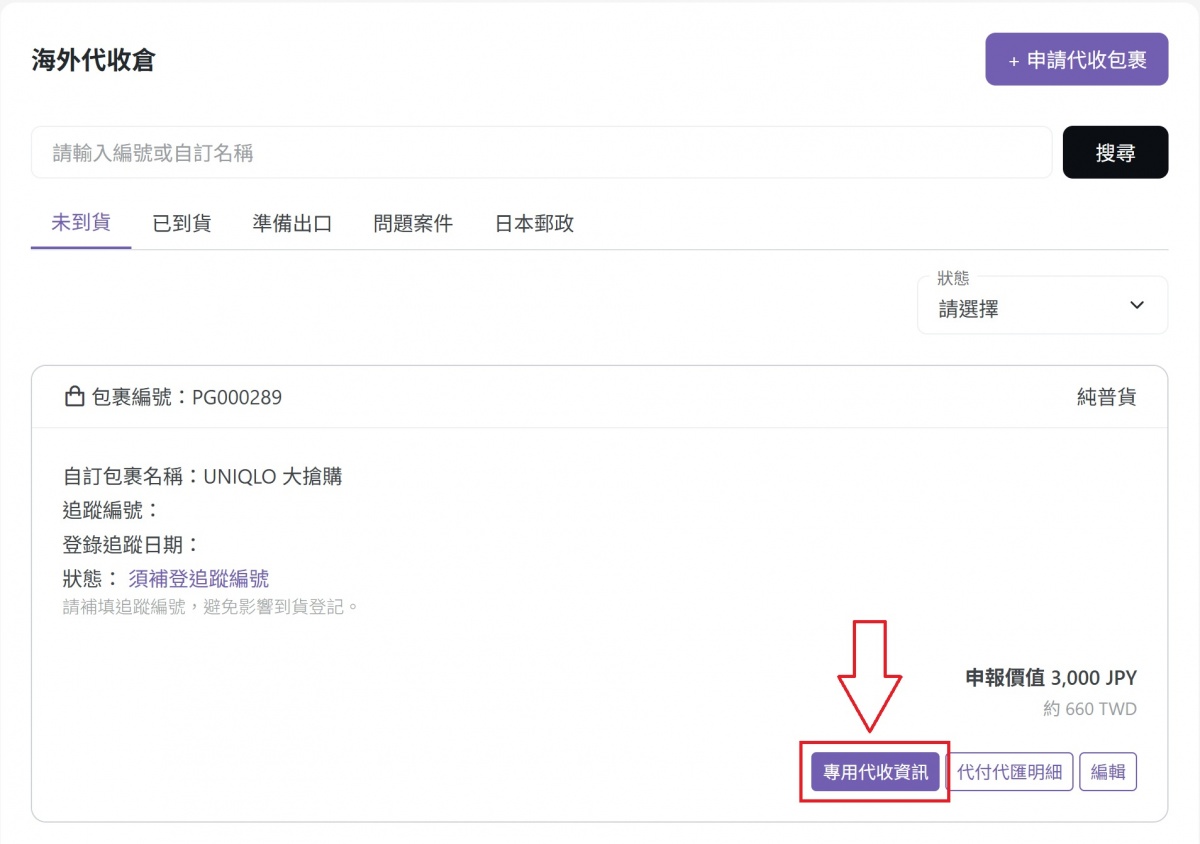Focus the 請輸入編號或自訂名稱 search field
This screenshot has width=1200, height=844.
(541, 152)
